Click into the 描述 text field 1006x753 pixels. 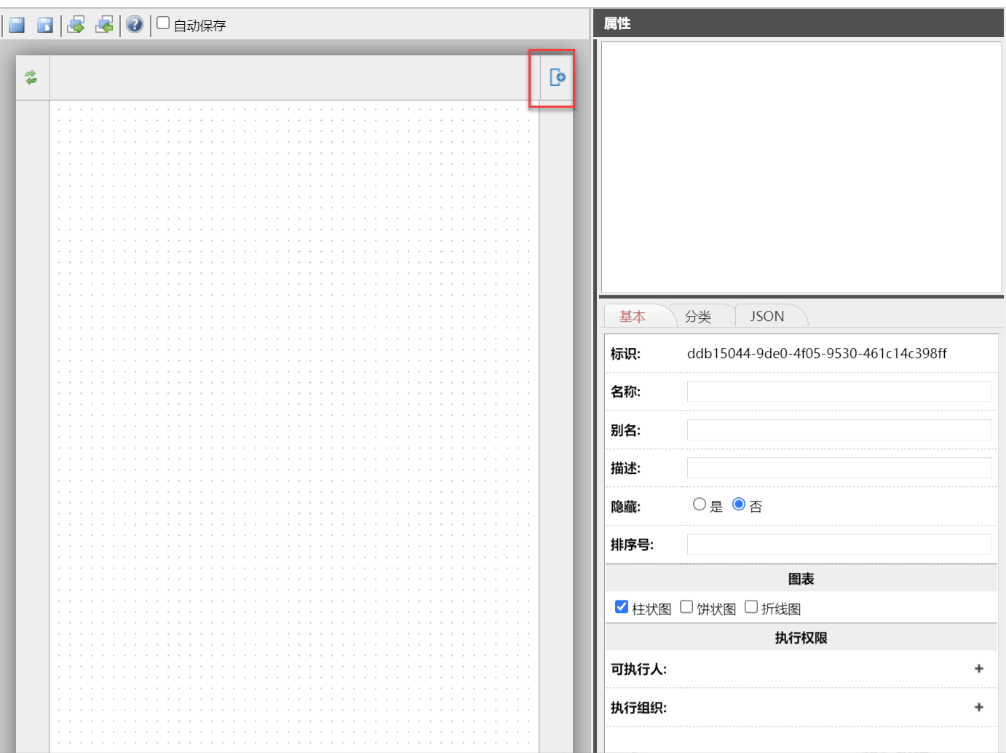[x=839, y=468]
